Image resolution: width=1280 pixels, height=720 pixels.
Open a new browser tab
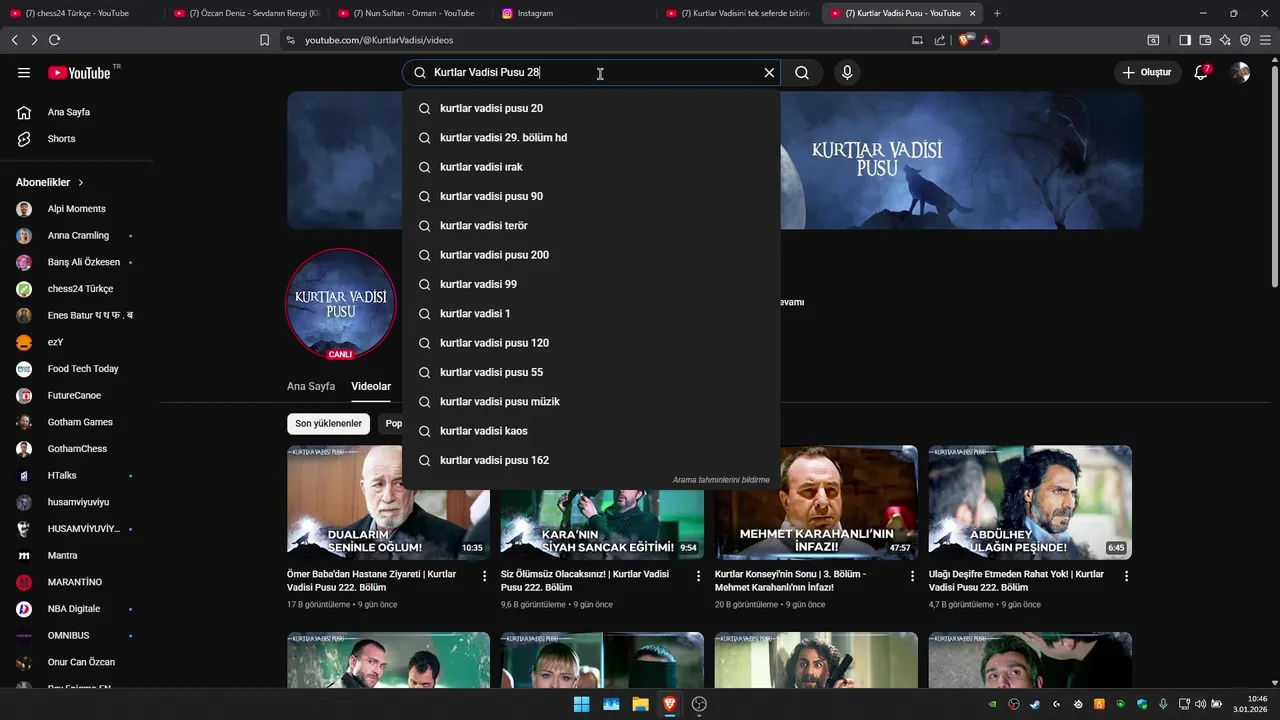(x=997, y=13)
